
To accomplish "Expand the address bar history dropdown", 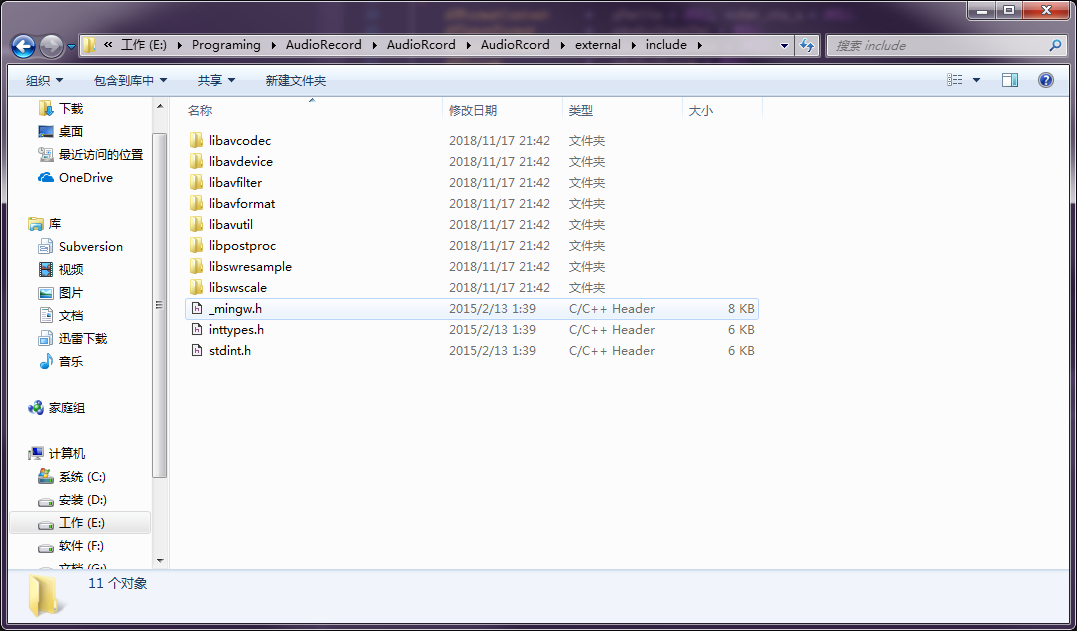I will pos(784,45).
